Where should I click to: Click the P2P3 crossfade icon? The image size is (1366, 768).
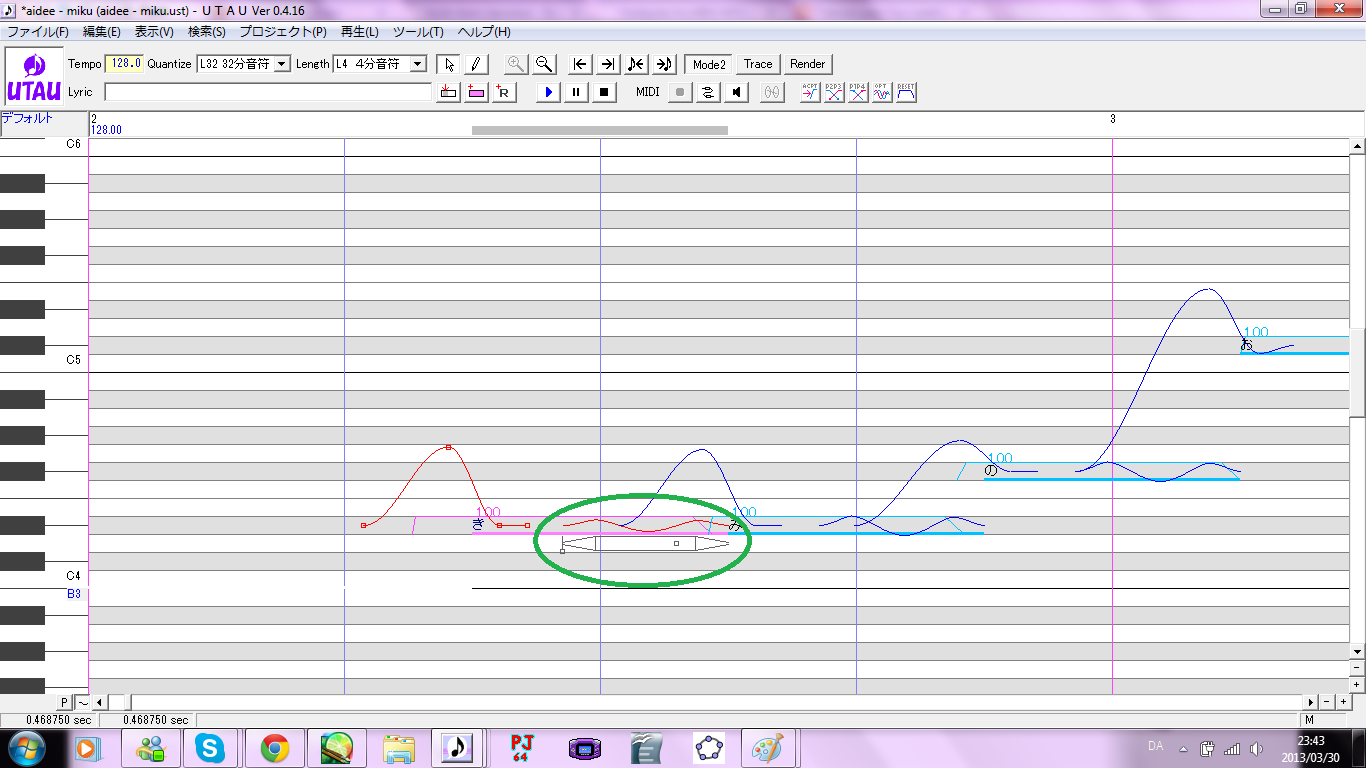[833, 92]
